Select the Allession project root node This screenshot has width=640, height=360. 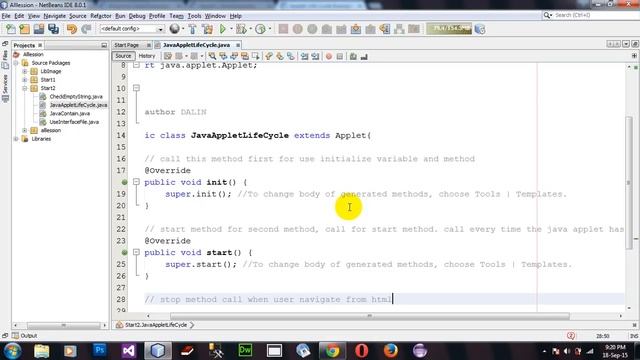(33, 54)
